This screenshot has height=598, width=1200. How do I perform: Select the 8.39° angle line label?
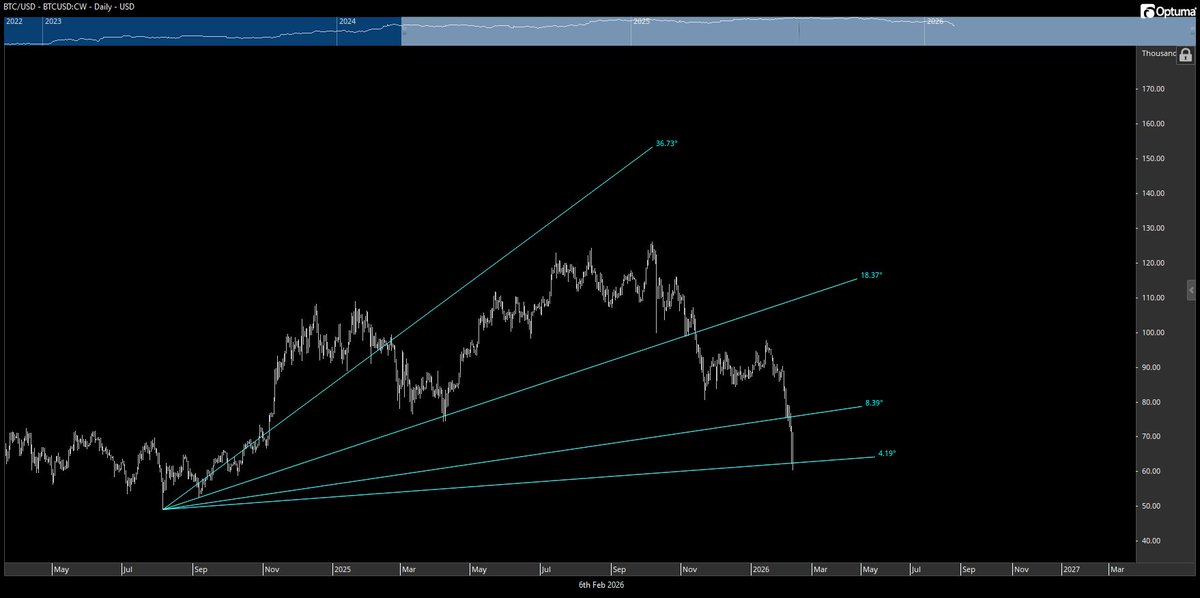click(x=875, y=402)
